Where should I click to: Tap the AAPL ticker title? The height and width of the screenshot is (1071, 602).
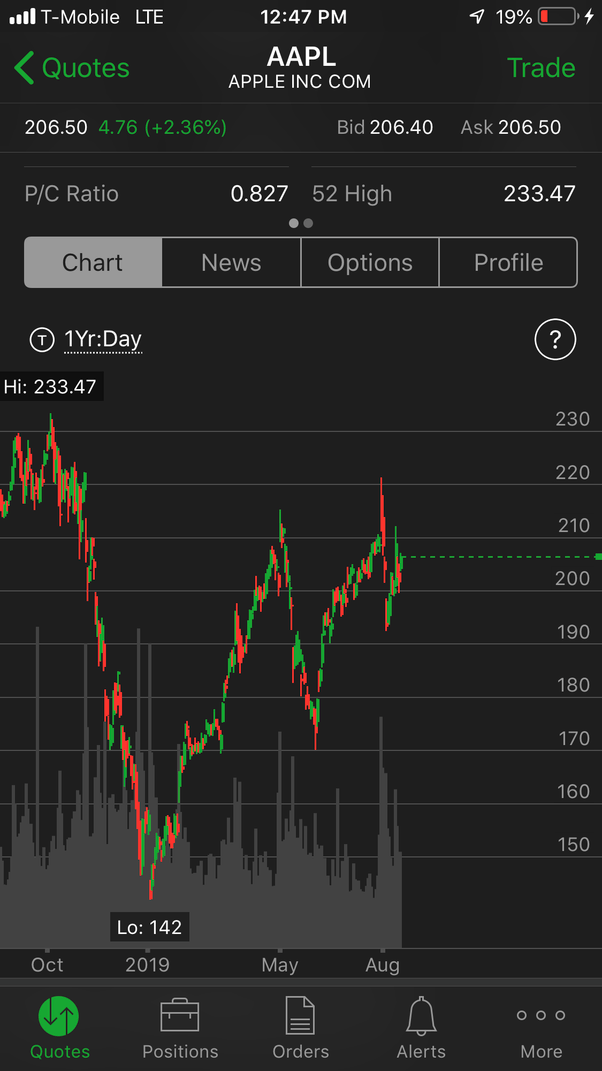[x=301, y=57]
